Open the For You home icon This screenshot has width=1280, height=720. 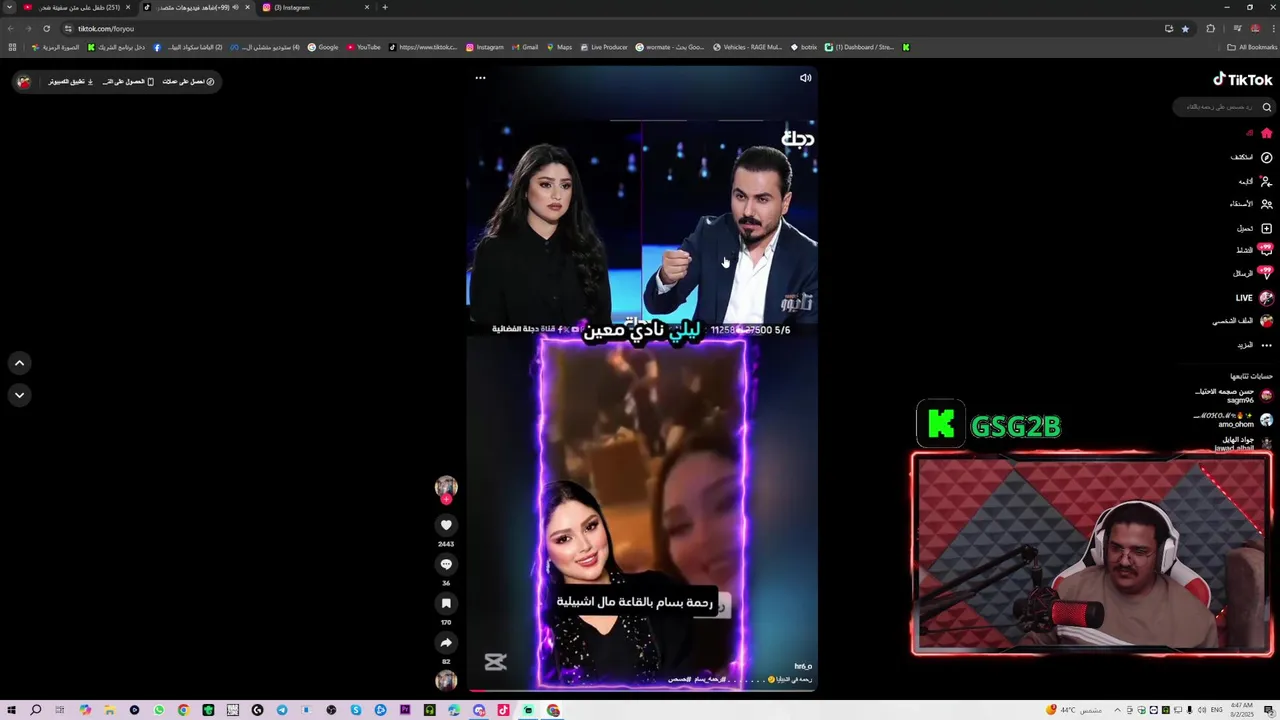tap(1266, 133)
